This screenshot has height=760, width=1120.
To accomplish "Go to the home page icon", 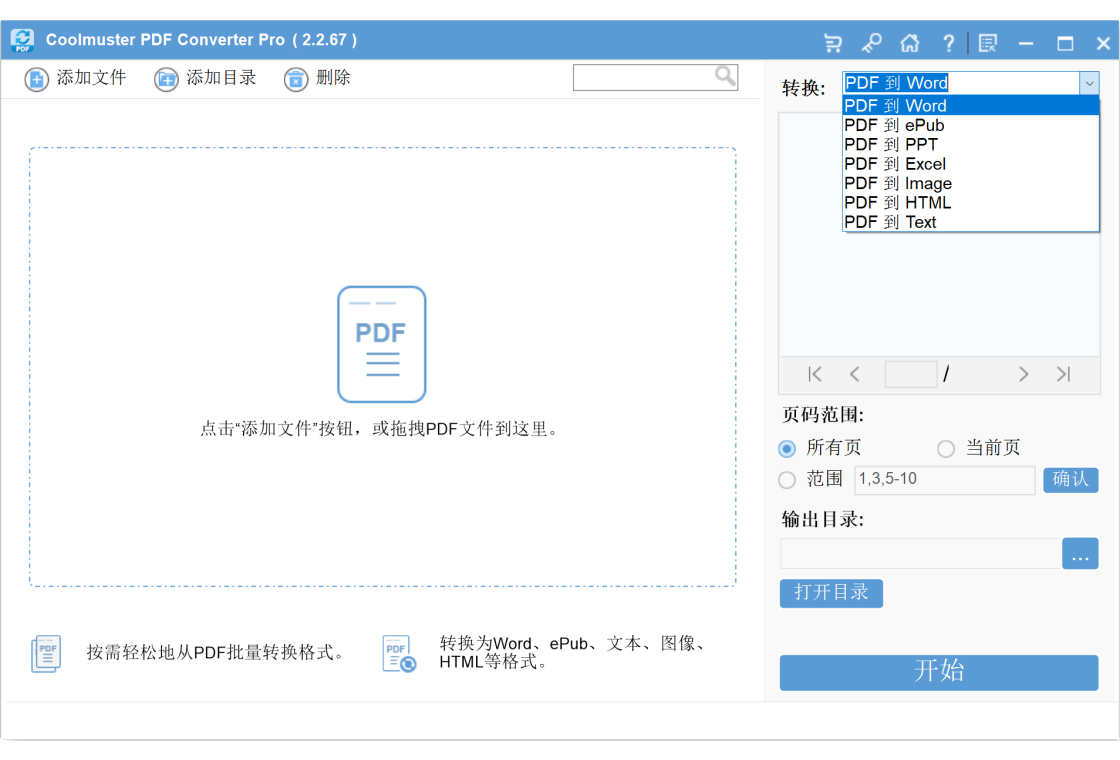I will coord(909,44).
